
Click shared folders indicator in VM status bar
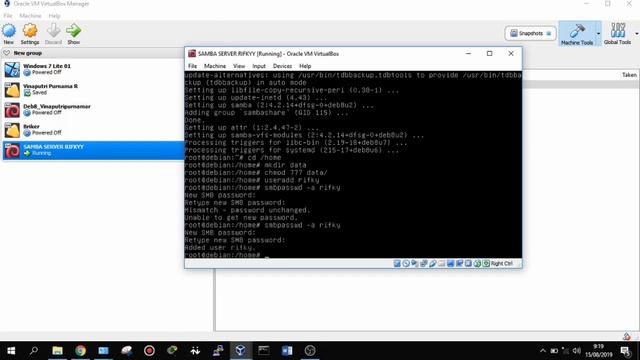[442, 264]
